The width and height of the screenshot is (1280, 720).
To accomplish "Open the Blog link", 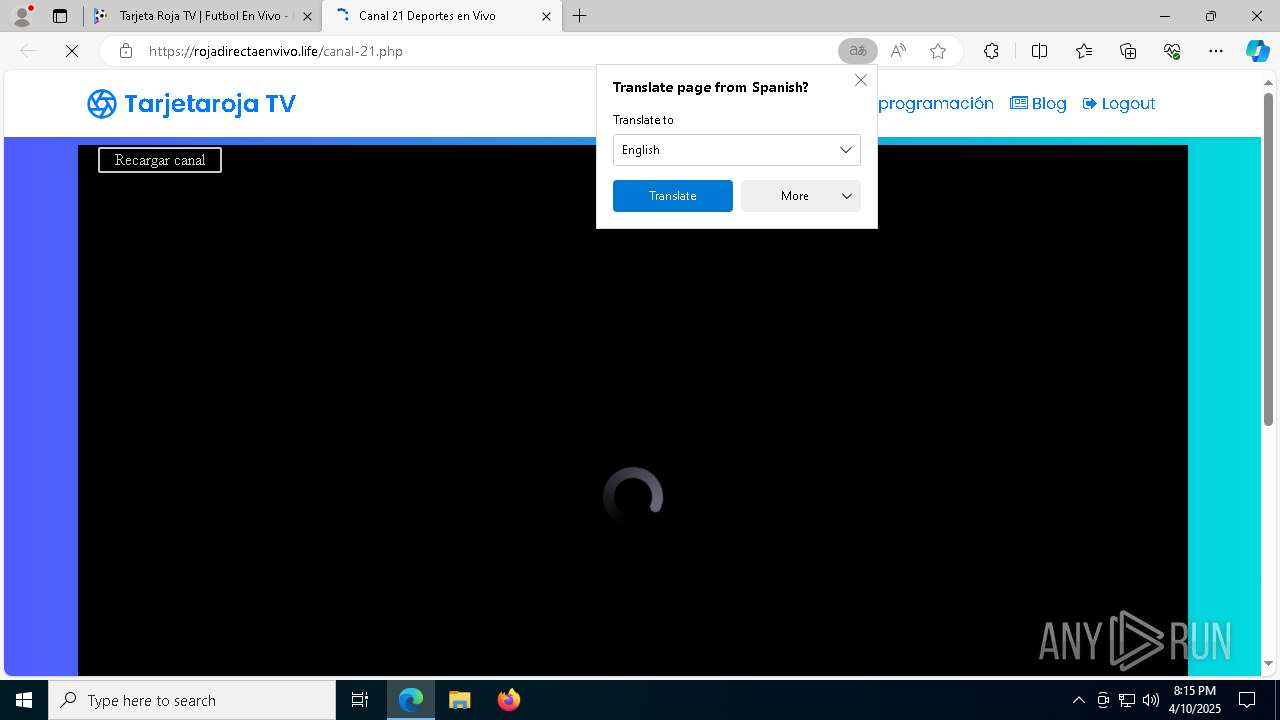I will pos(1038,103).
